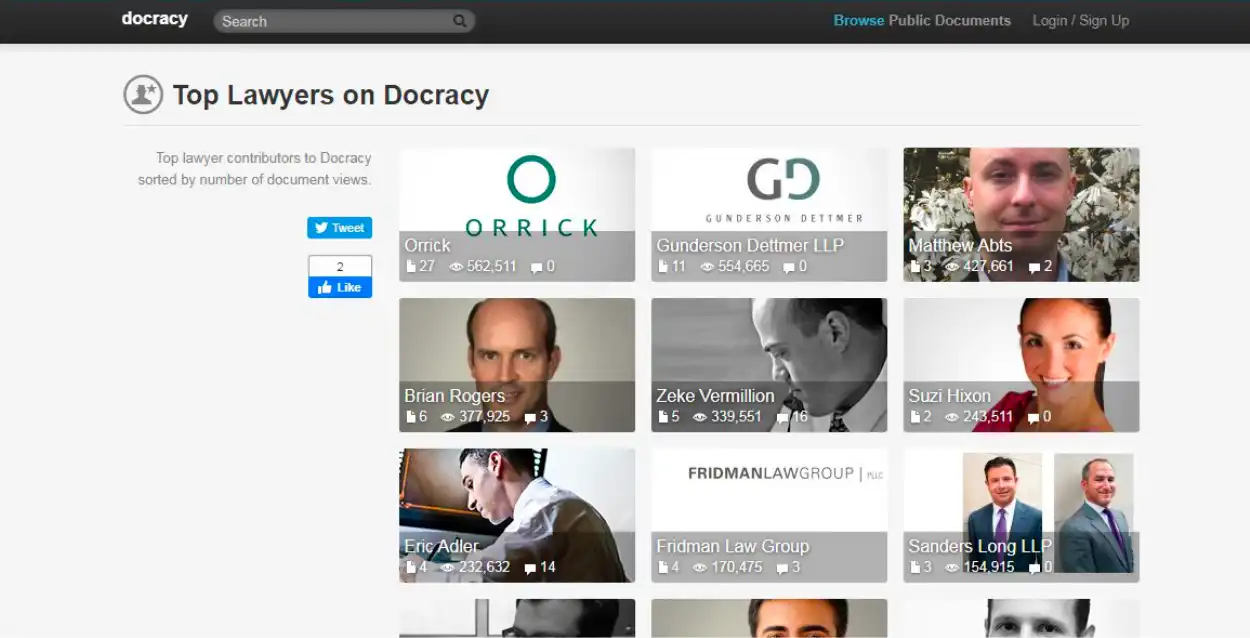
Task: Click Fridman Law Group's view count 170,475
Action: [x=736, y=567]
